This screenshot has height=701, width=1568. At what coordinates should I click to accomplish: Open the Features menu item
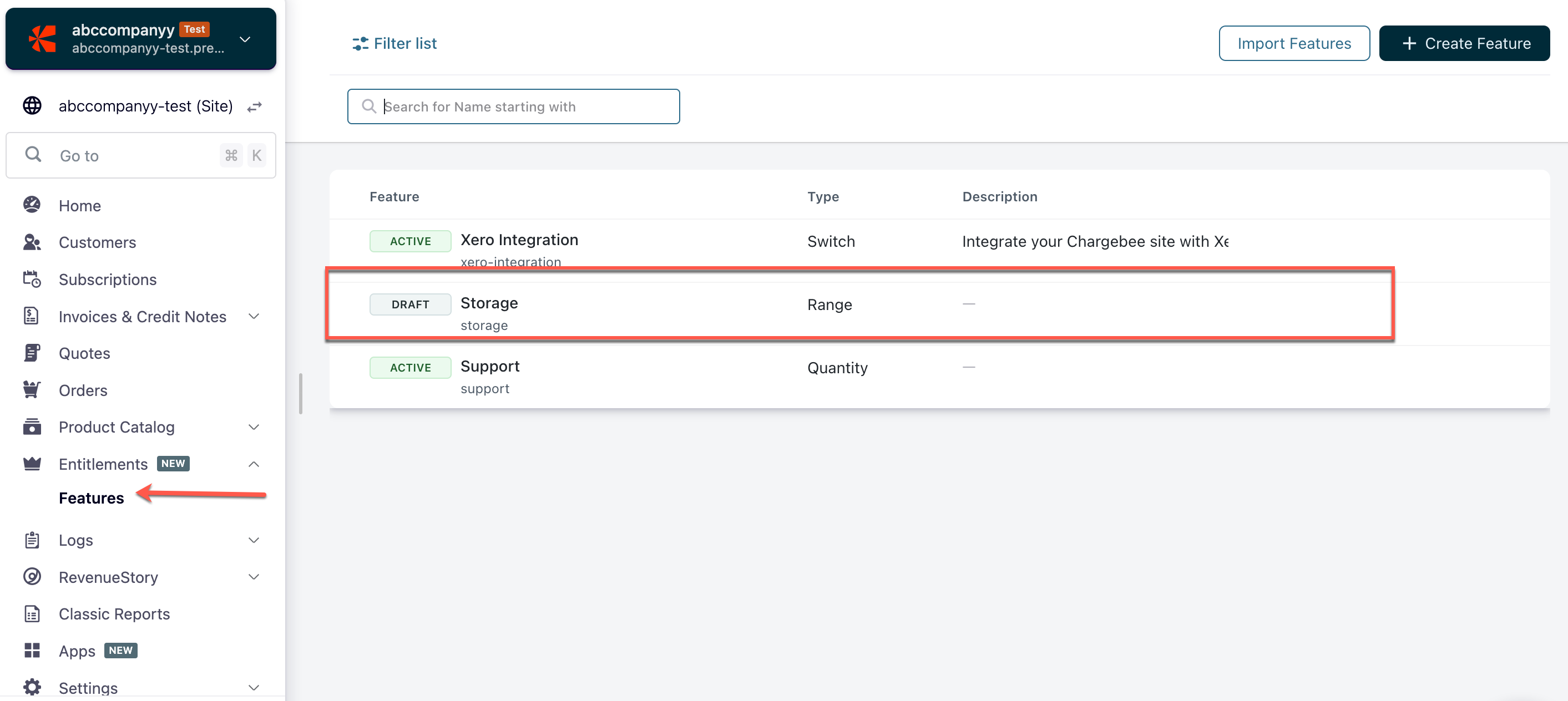pyautogui.click(x=92, y=498)
